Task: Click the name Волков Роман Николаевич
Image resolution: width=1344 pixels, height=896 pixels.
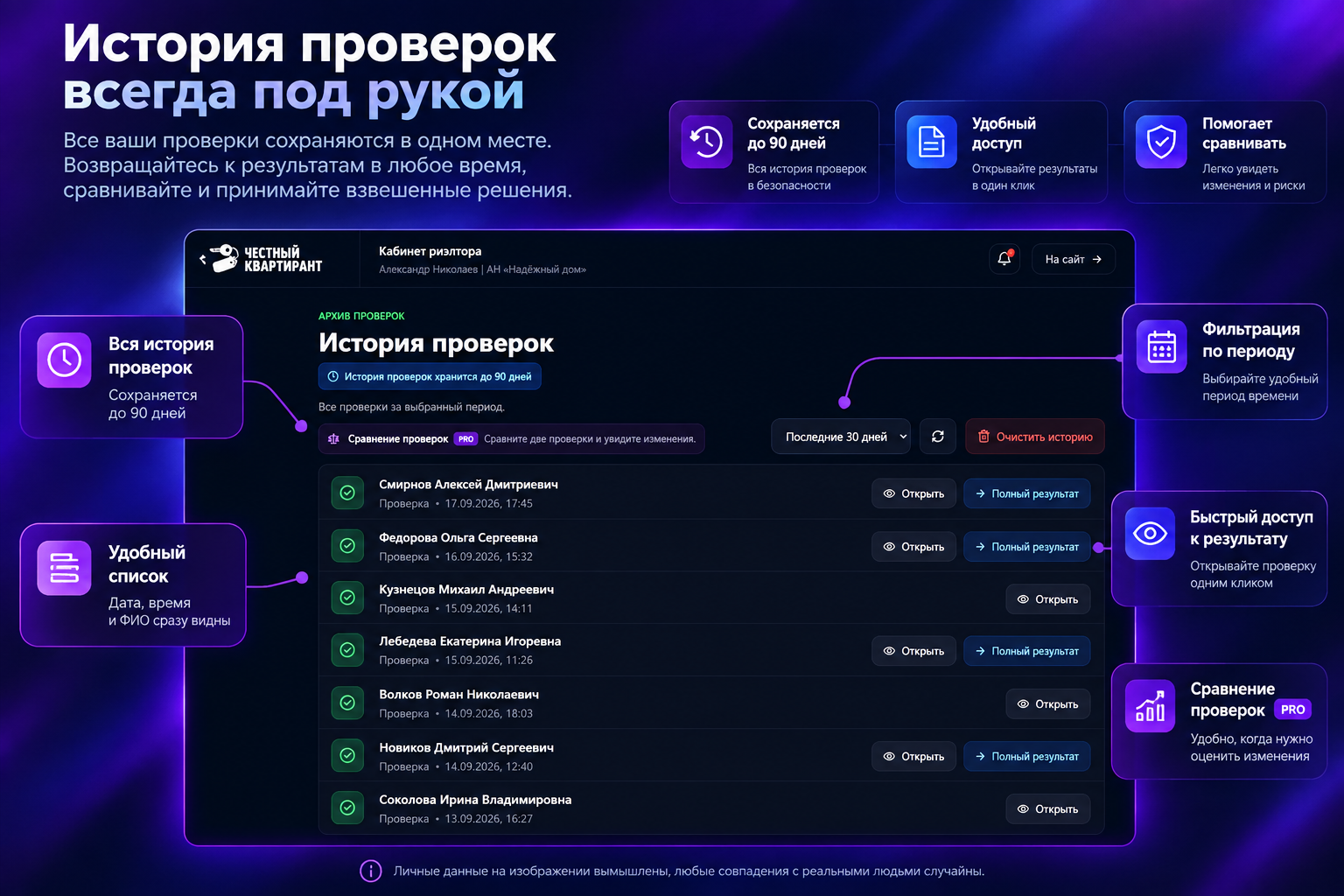Action: click(x=458, y=695)
